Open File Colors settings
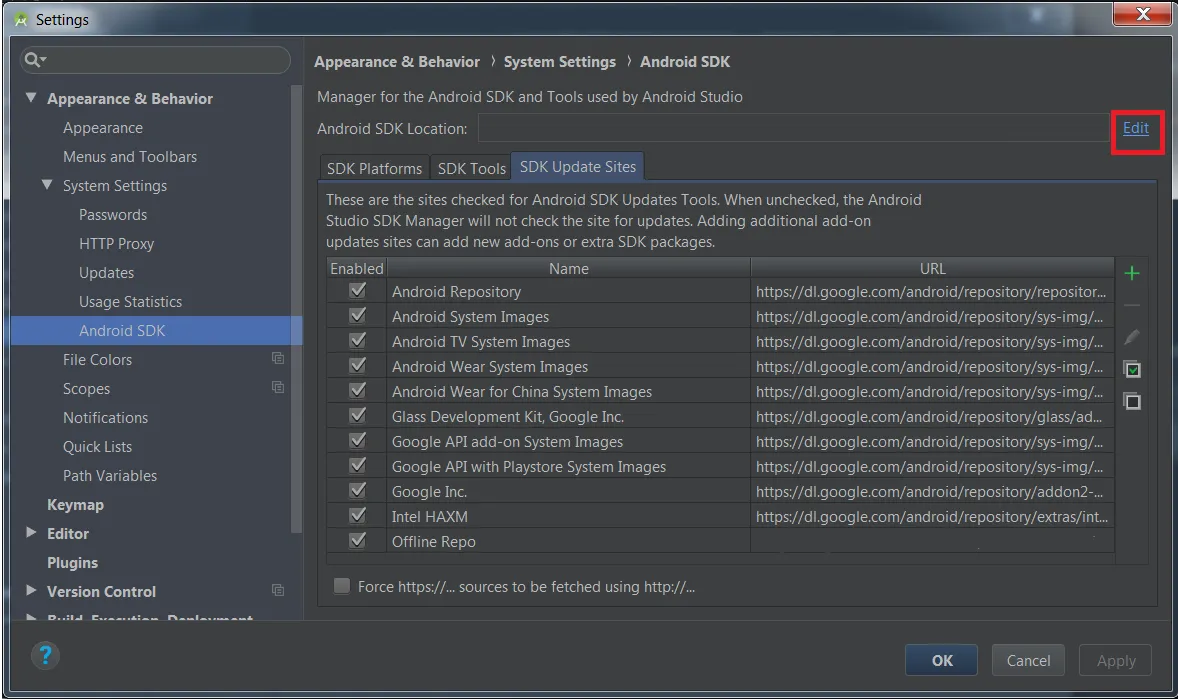Viewport: 1178px width, 699px height. pos(98,359)
